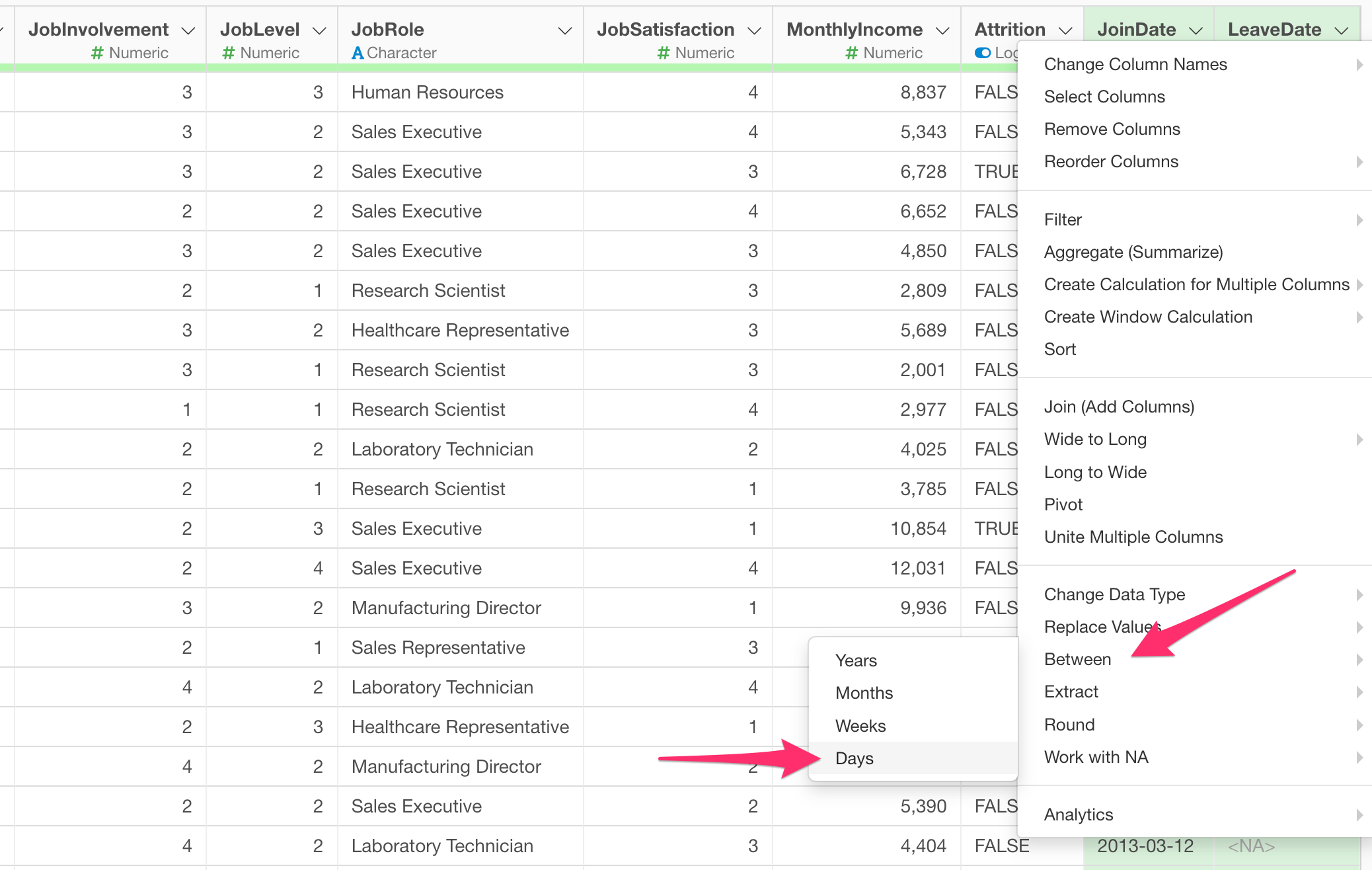
Task: Open the JobRole column dropdown arrow
Action: click(x=565, y=30)
